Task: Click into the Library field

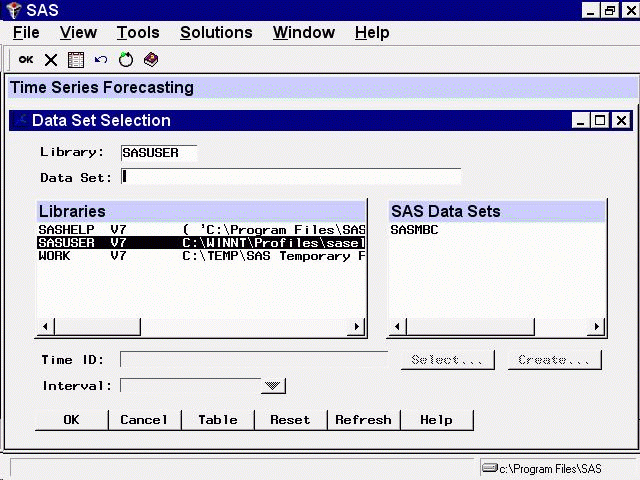Action: (x=159, y=153)
